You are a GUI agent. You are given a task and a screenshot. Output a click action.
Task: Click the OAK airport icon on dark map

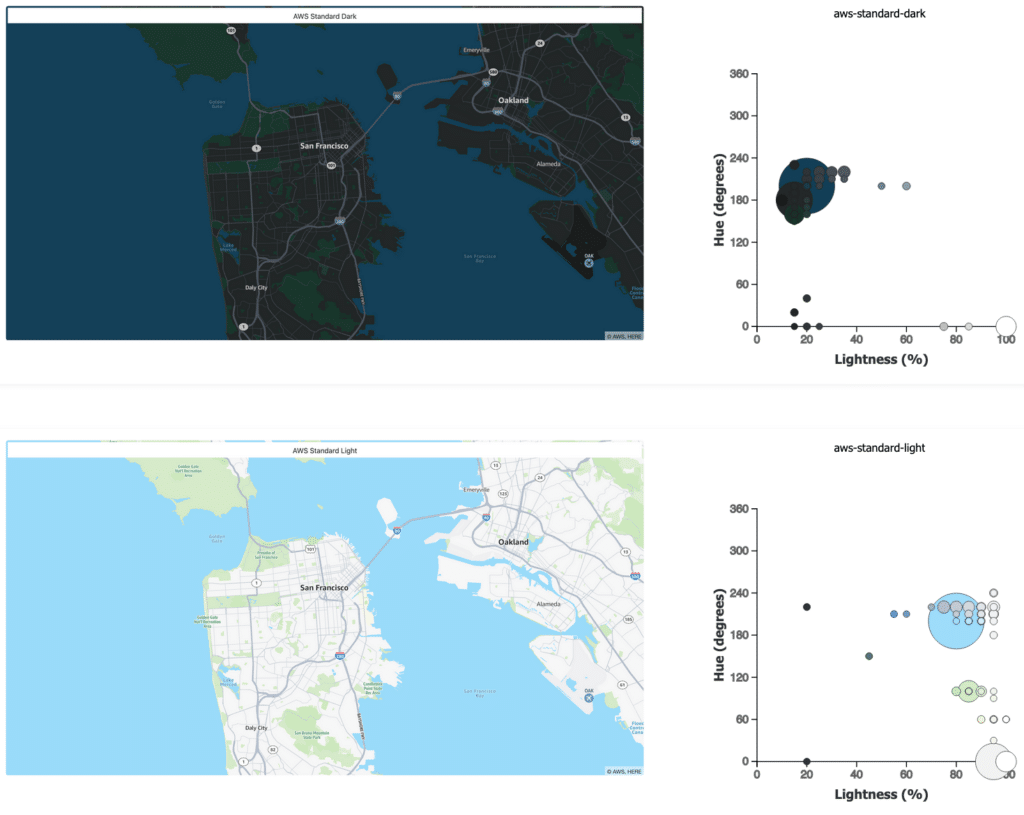point(588,263)
